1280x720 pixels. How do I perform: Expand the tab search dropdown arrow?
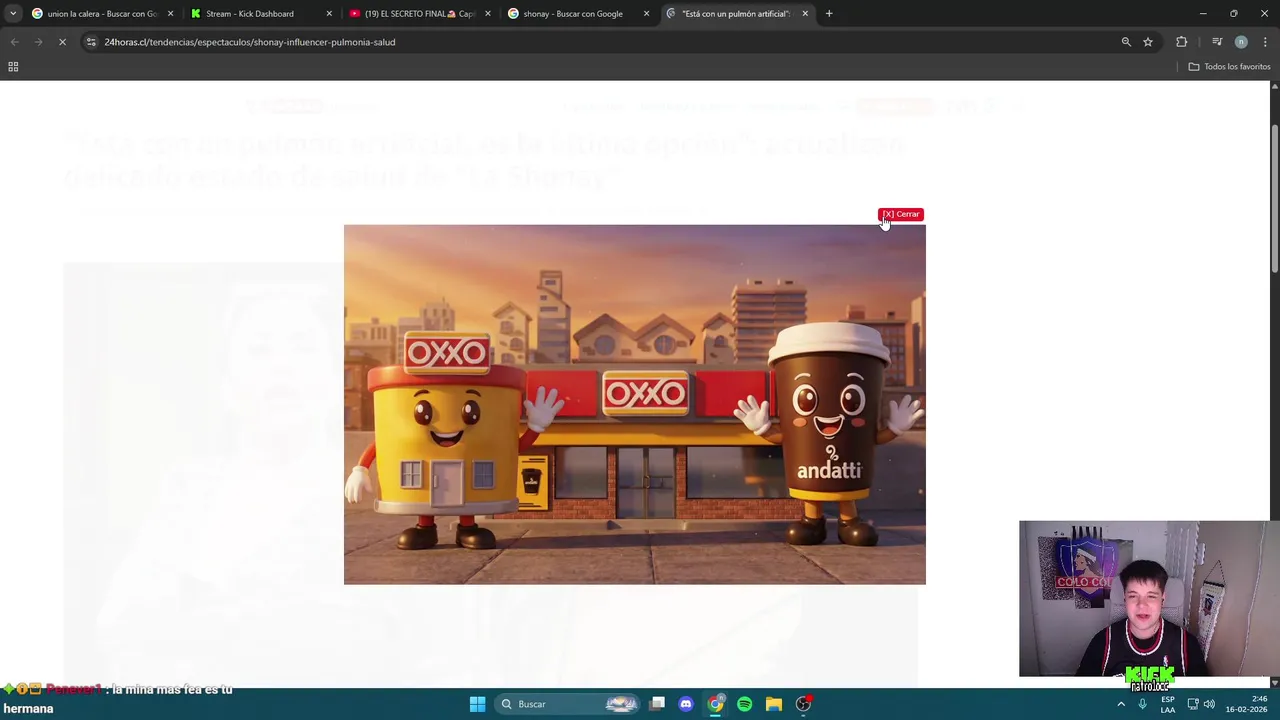pos(12,14)
